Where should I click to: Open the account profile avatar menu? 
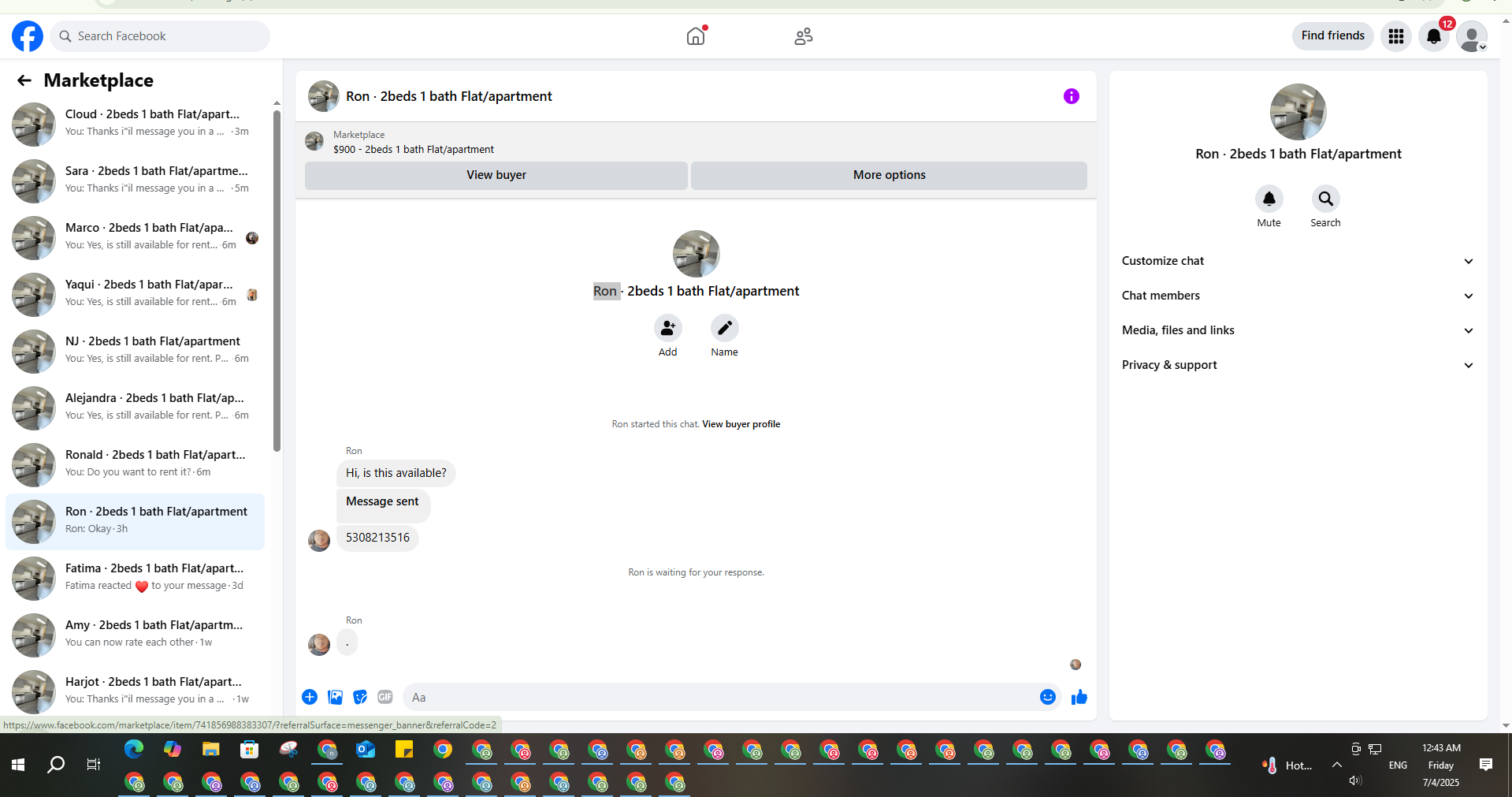click(1472, 36)
